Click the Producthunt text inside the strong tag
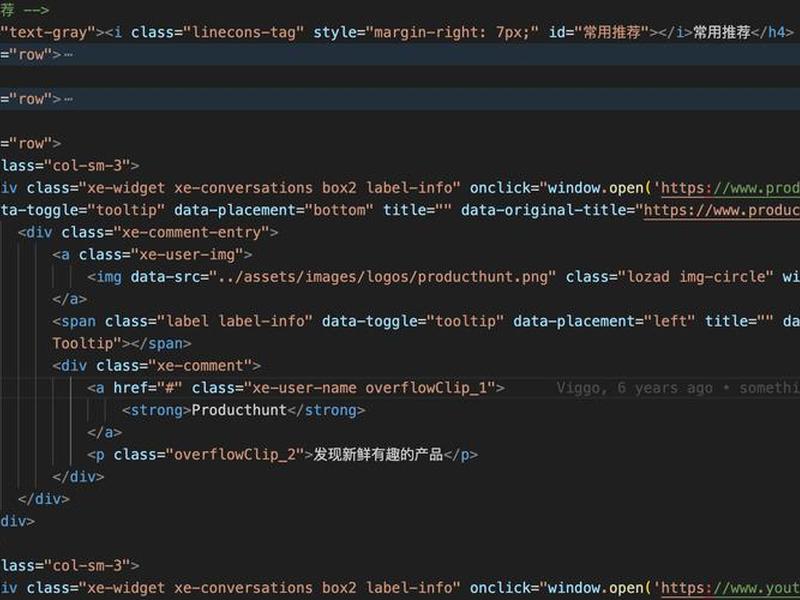Image resolution: width=800 pixels, height=600 pixels. coord(239,410)
